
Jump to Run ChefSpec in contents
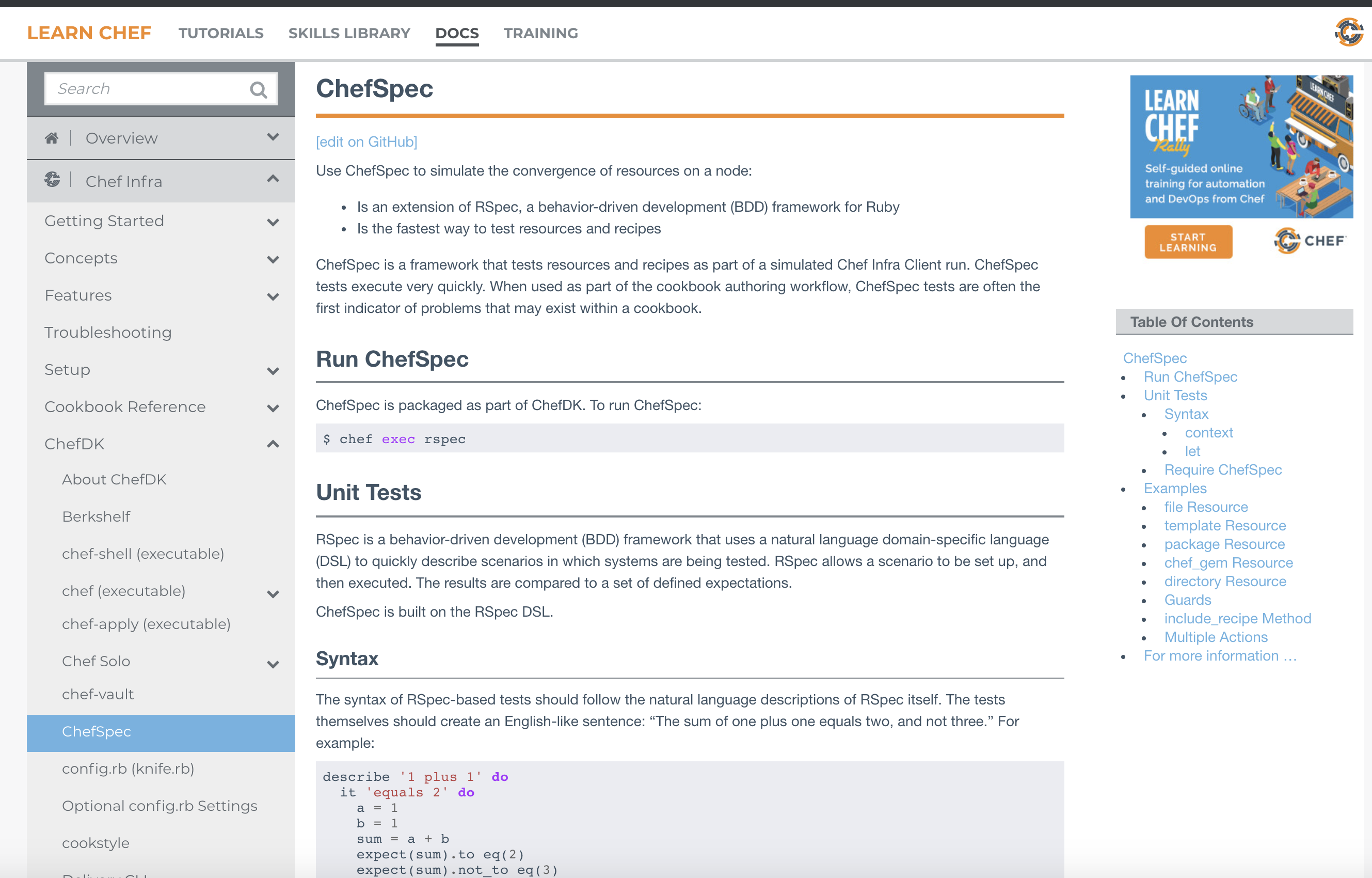coord(1190,377)
